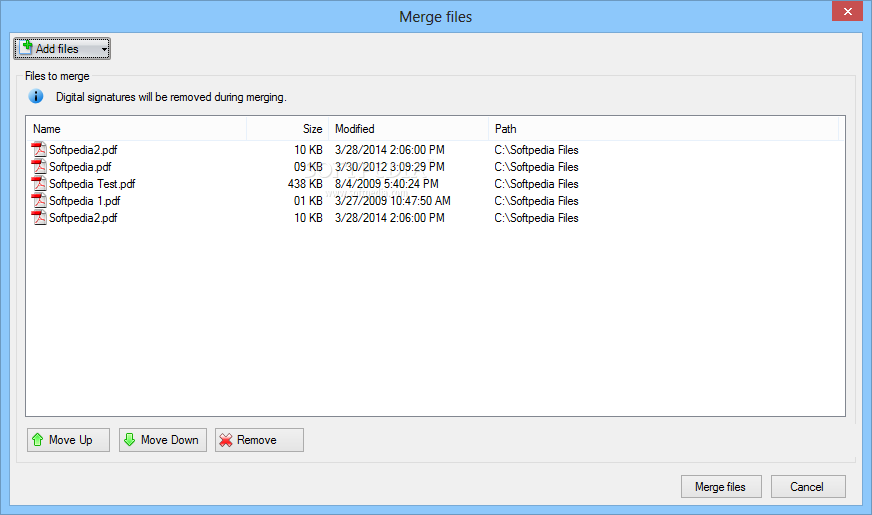Click the 438 KB size cell
This screenshot has width=872, height=515.
point(305,184)
